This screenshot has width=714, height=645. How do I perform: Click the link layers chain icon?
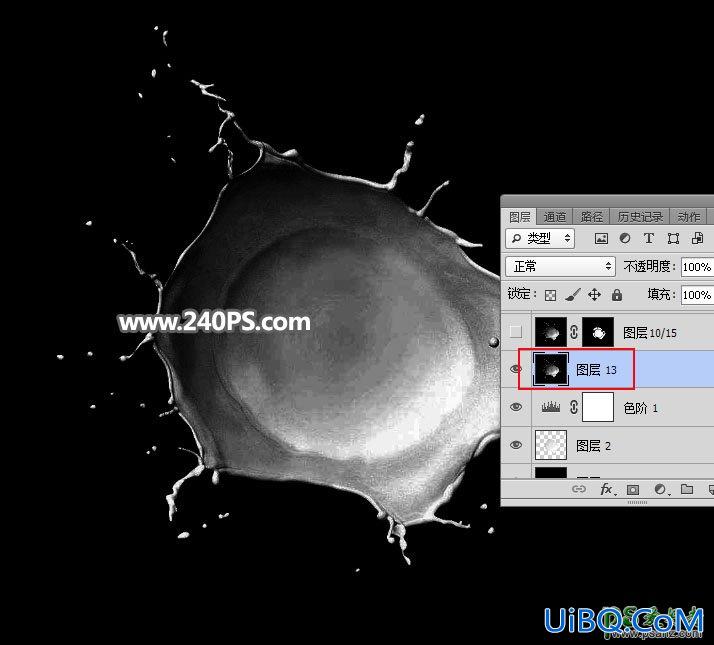click(x=578, y=489)
